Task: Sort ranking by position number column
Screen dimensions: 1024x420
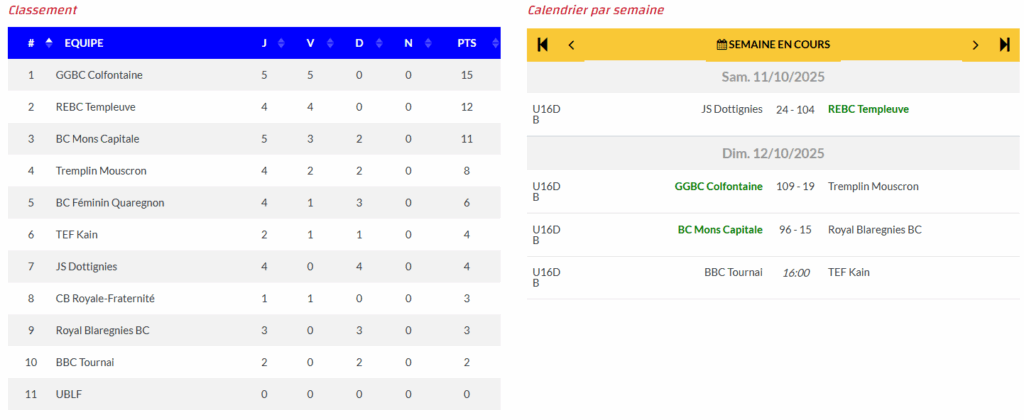Action: pyautogui.click(x=32, y=43)
